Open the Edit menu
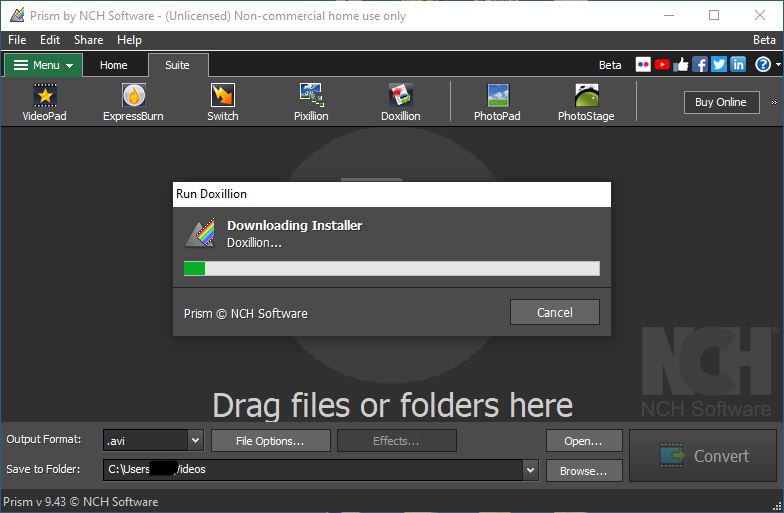 pos(50,40)
